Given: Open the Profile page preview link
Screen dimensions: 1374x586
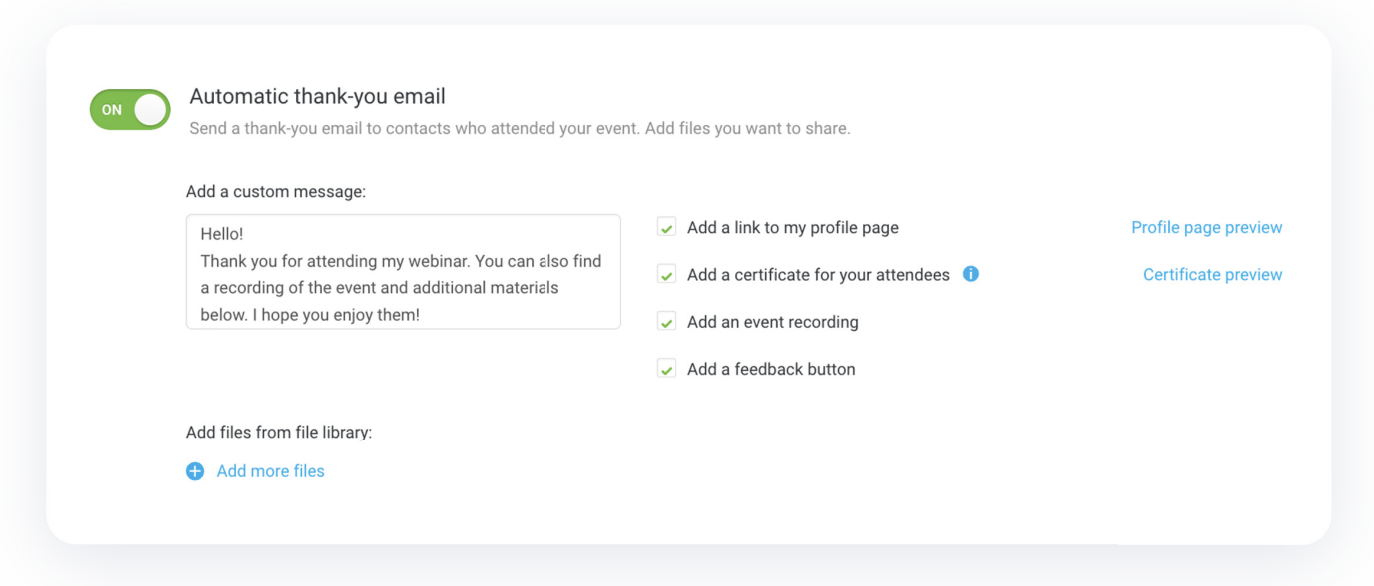Looking at the screenshot, I should click(1206, 227).
